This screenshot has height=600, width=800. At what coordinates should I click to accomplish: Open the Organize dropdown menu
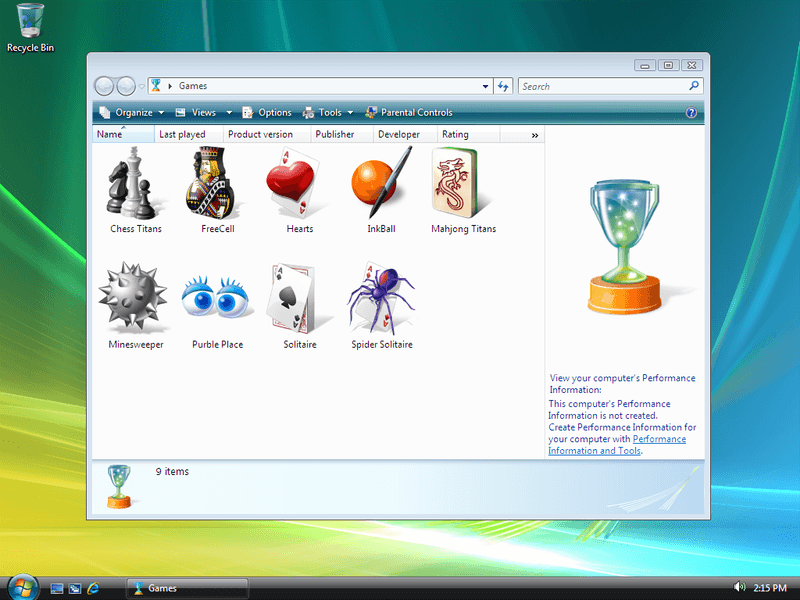point(132,112)
